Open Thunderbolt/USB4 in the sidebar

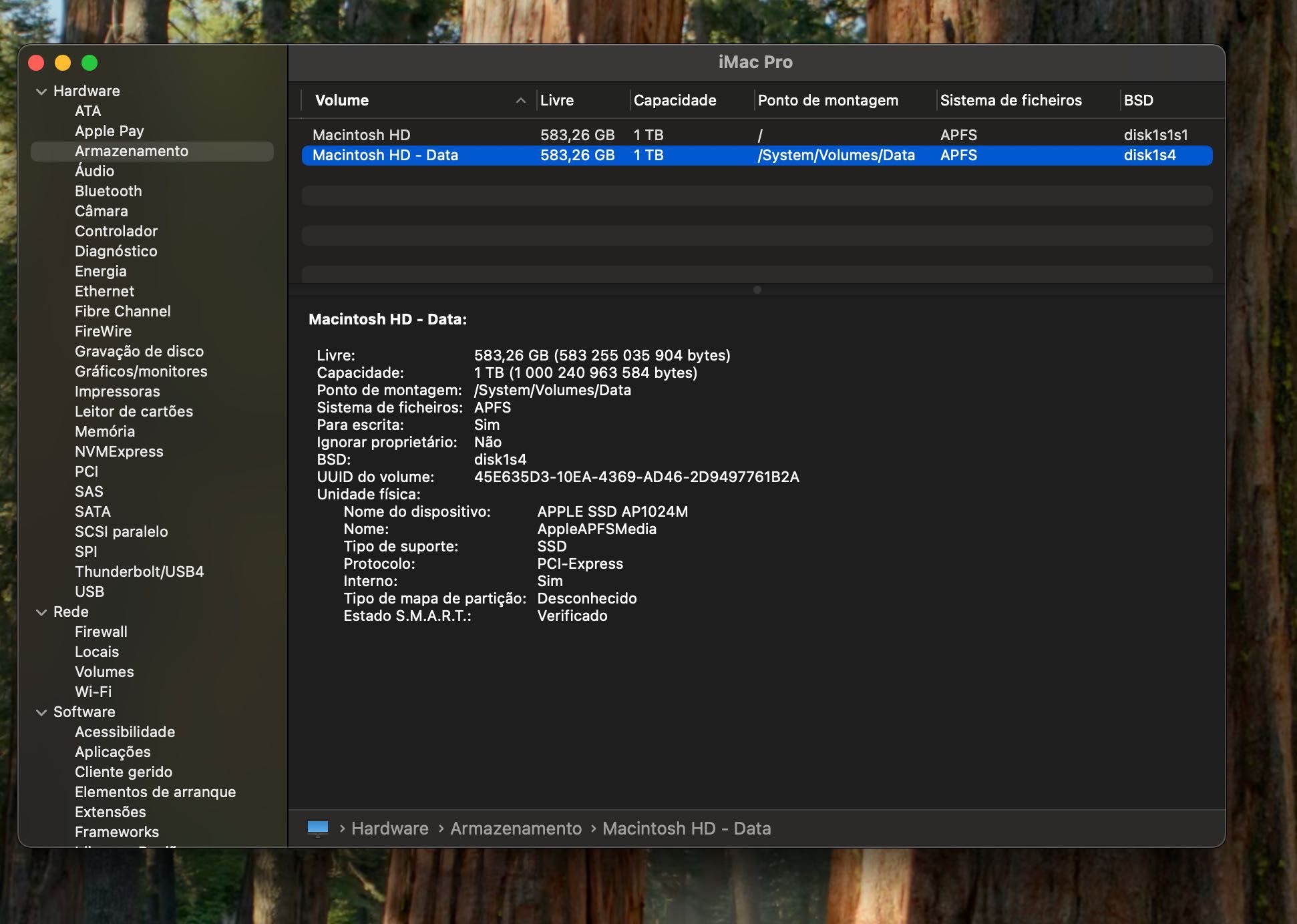tap(140, 571)
